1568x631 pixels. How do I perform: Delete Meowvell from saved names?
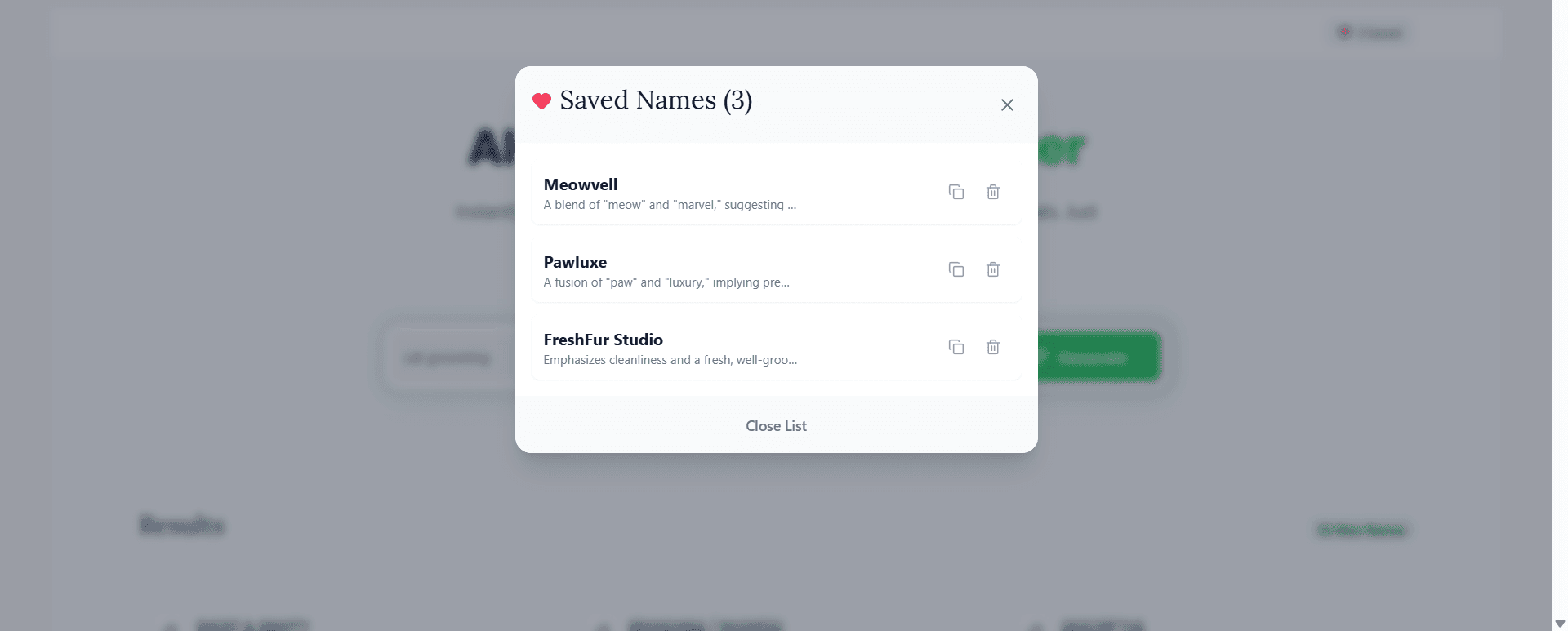coord(993,192)
